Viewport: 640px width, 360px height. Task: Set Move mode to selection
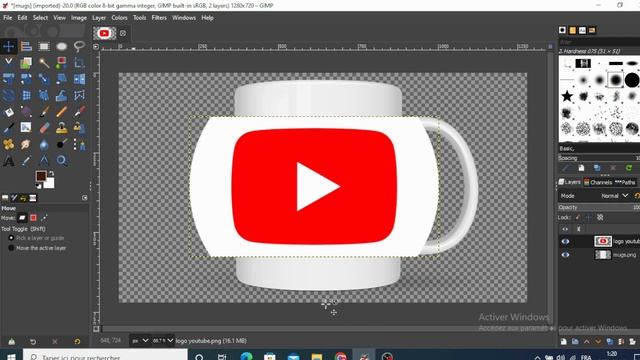tap(33, 218)
